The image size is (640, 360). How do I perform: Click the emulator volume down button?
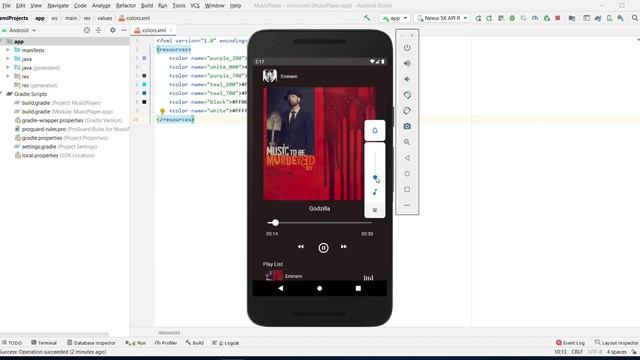click(x=407, y=79)
